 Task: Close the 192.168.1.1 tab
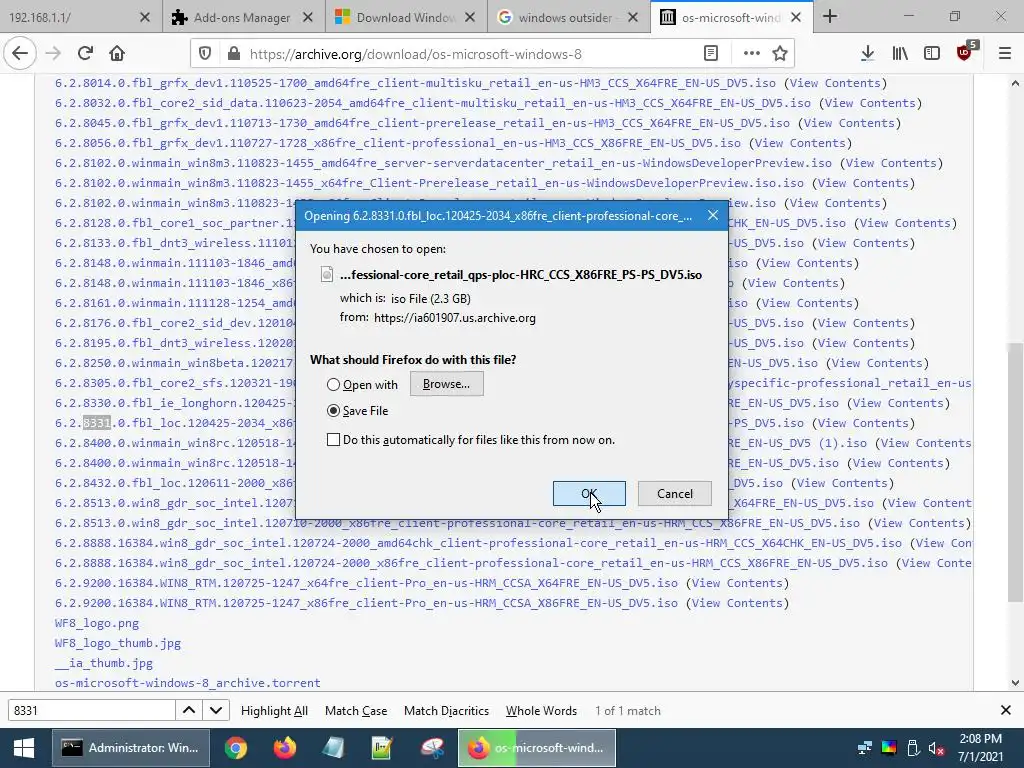tap(145, 18)
